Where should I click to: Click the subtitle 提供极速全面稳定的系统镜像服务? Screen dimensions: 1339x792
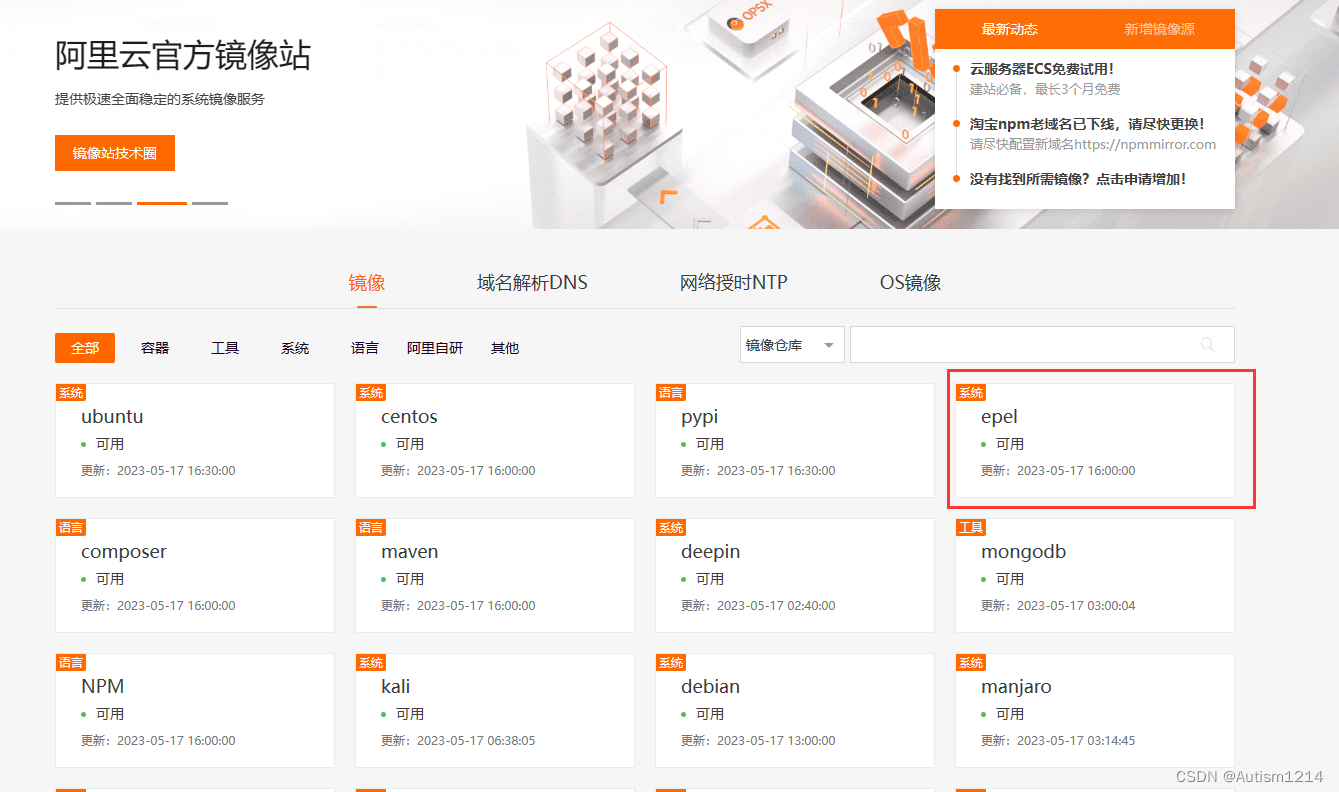(x=160, y=99)
